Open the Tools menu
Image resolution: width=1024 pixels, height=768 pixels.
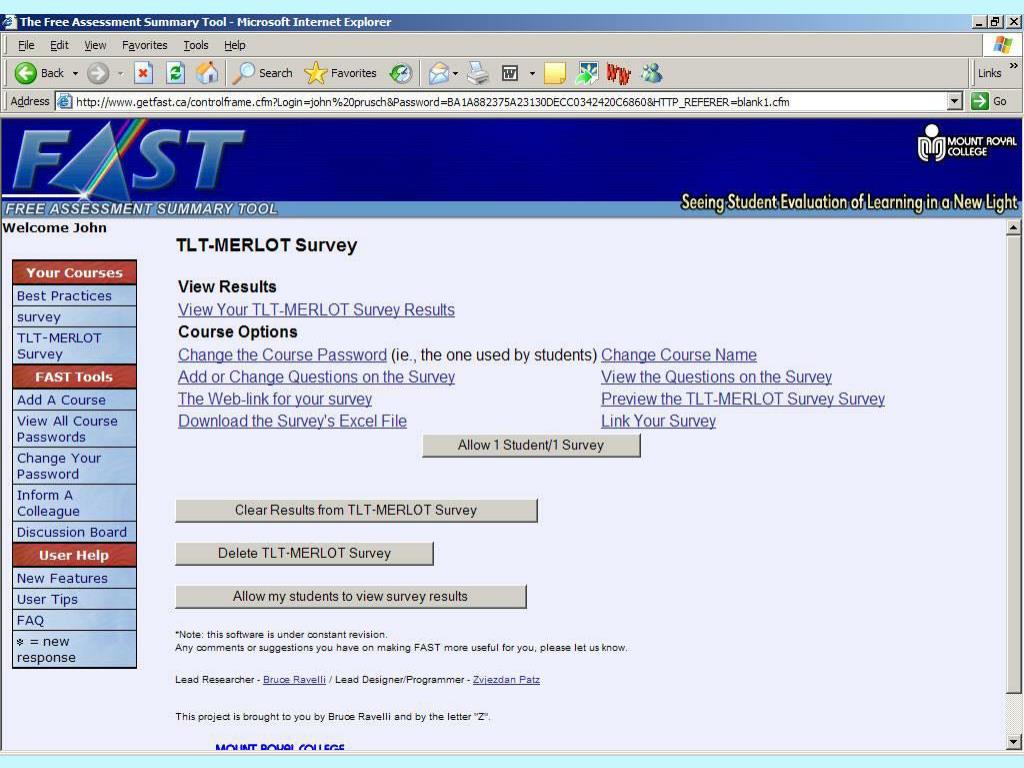pos(195,45)
